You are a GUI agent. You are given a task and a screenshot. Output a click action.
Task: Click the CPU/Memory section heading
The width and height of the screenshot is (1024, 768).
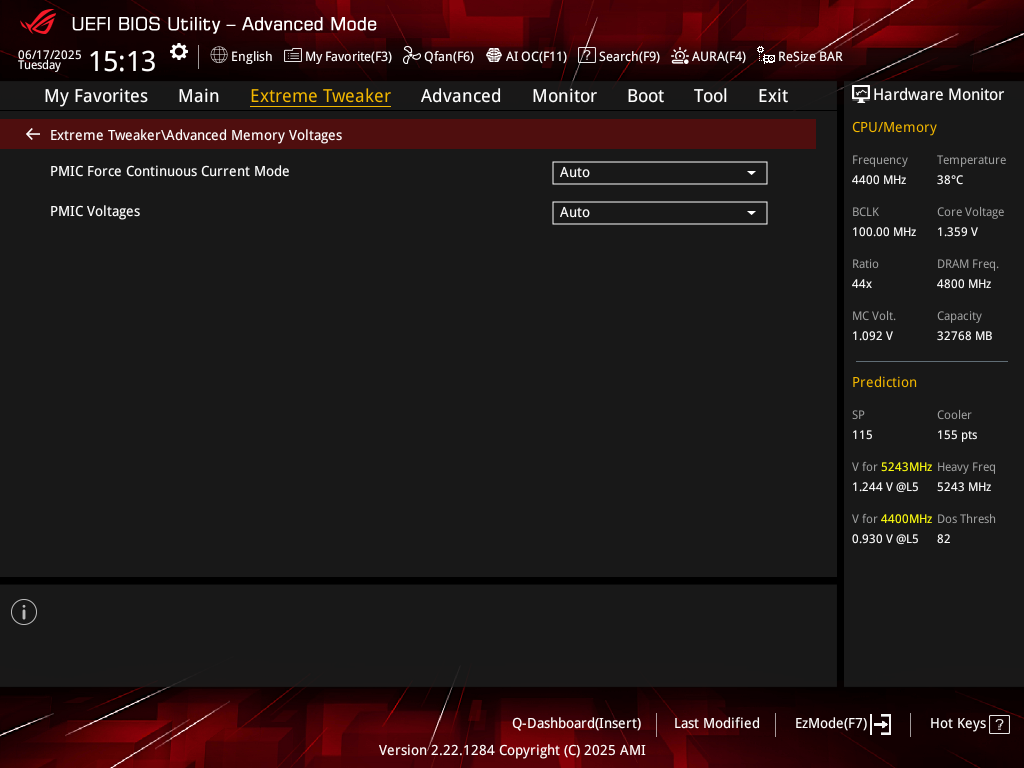[x=894, y=127]
